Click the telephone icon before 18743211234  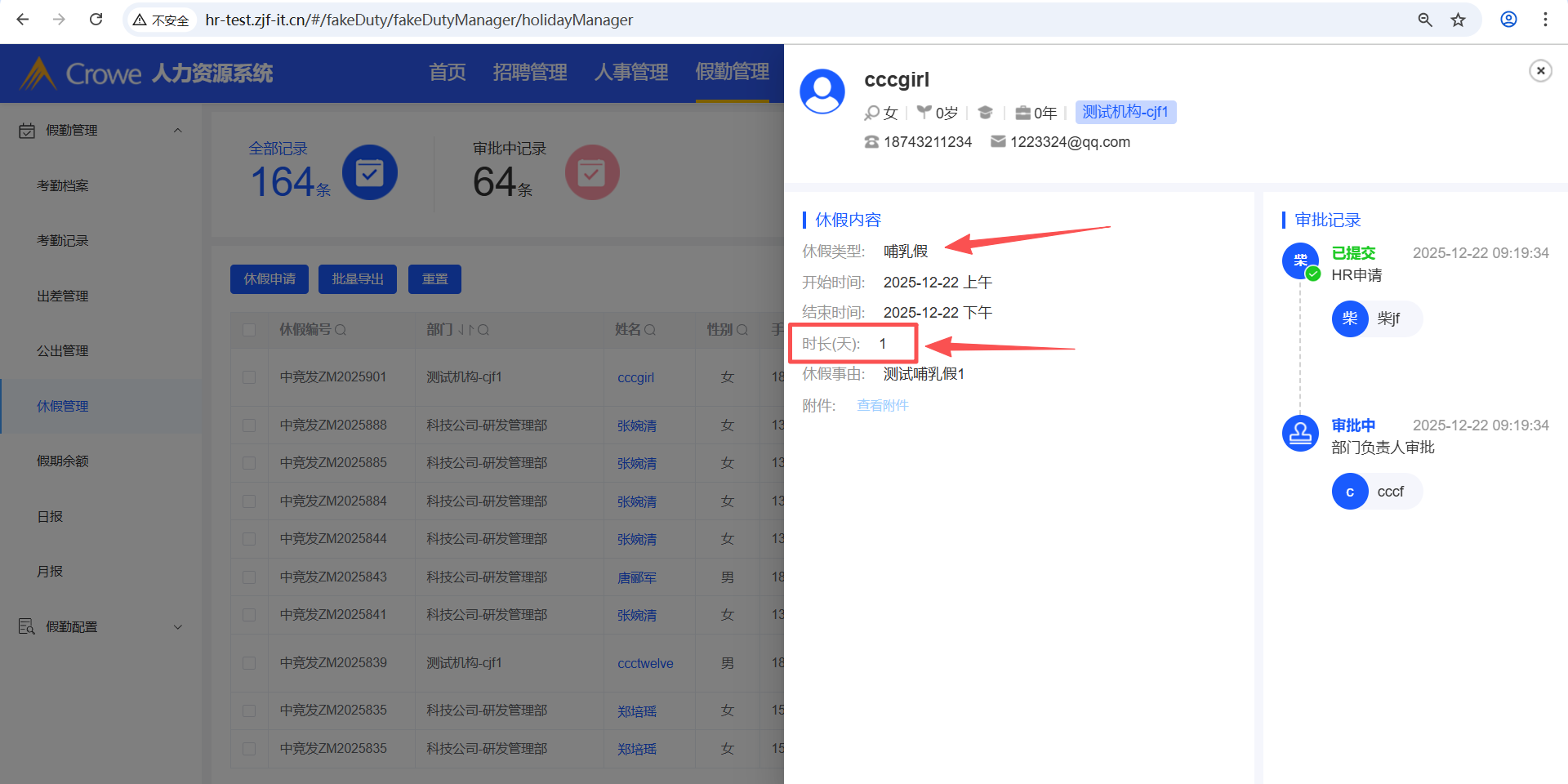872,142
